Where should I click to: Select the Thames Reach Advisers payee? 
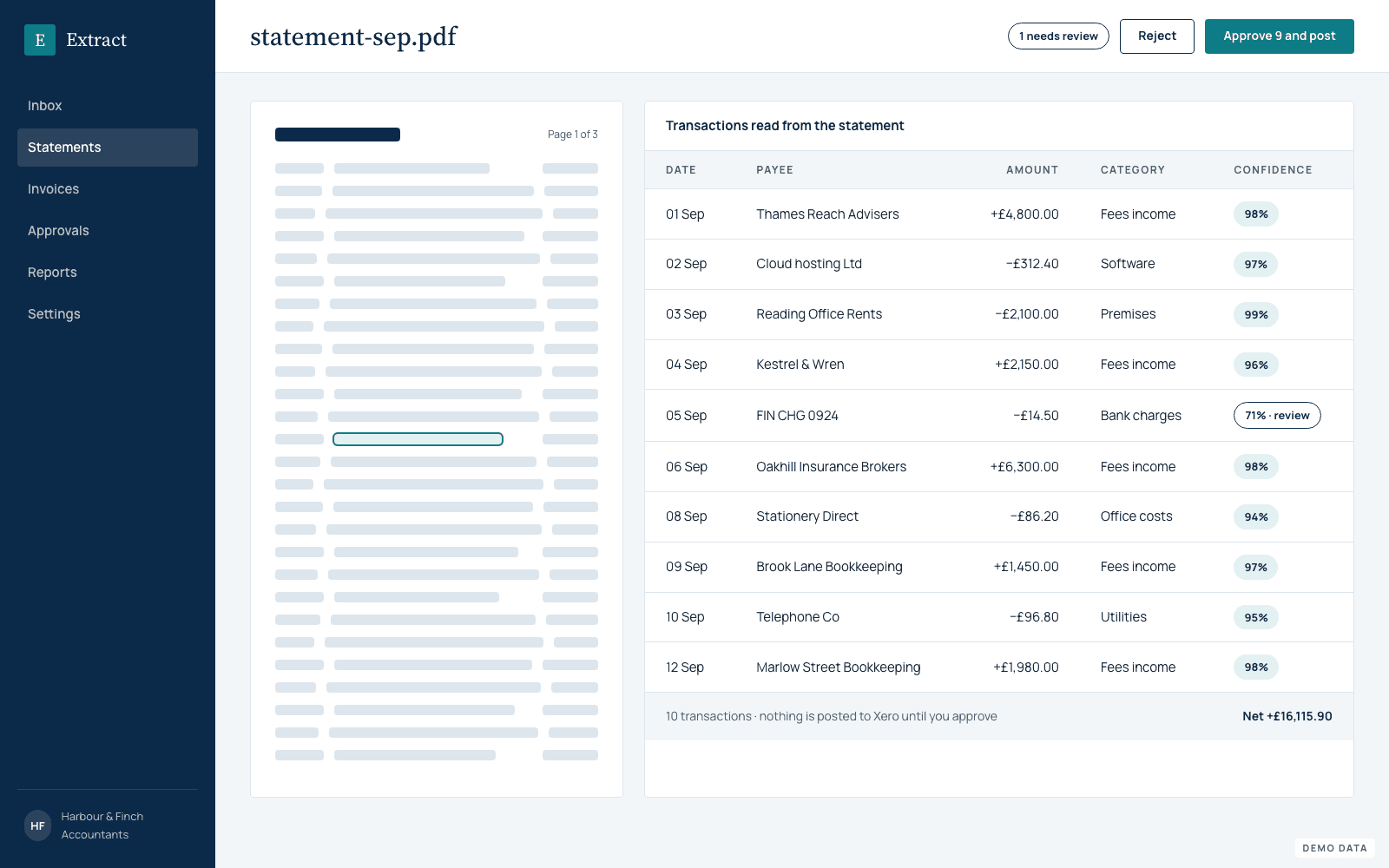827,214
